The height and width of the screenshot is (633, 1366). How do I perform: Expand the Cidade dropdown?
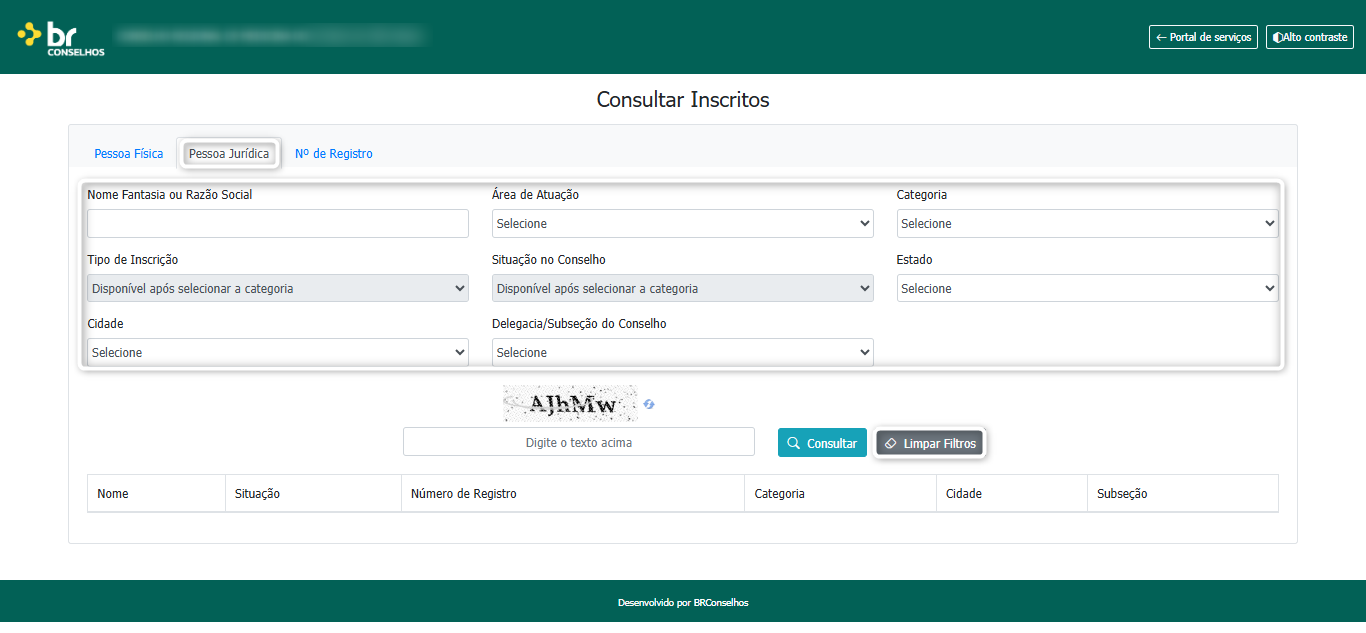(278, 353)
